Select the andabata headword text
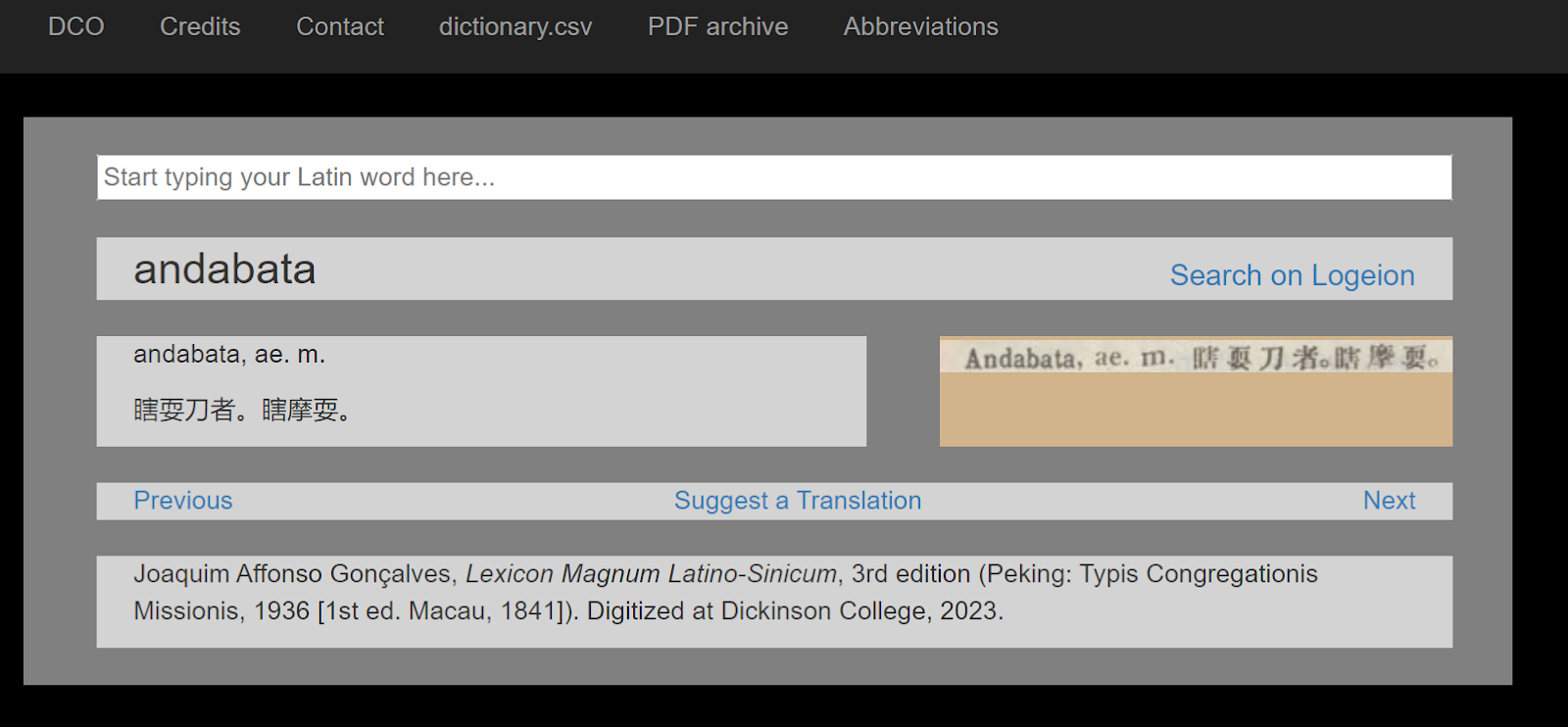Screen dimensions: 1568x727 [223, 269]
